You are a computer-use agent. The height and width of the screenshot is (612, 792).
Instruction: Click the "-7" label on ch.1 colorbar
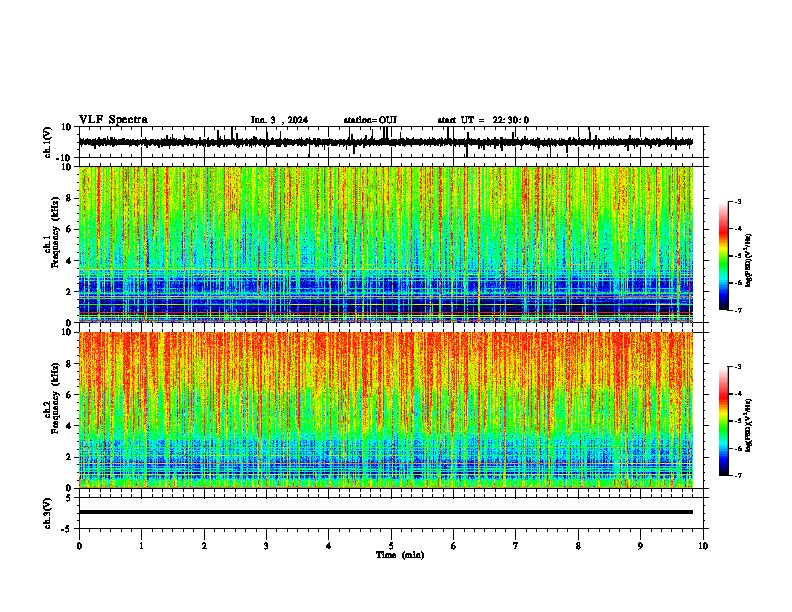click(x=737, y=310)
